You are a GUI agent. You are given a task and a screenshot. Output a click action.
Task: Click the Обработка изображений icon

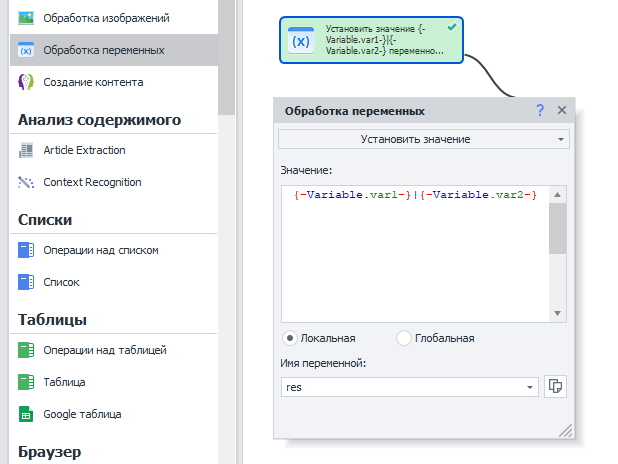(26, 18)
